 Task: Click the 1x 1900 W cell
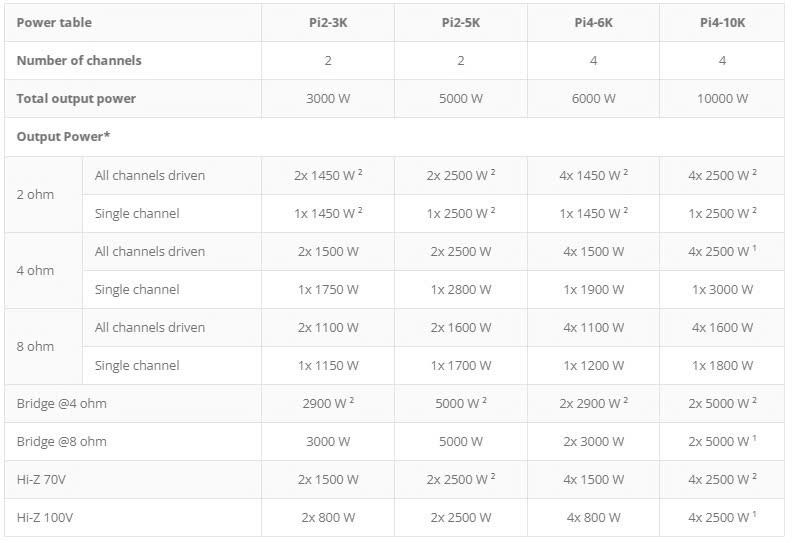593,289
